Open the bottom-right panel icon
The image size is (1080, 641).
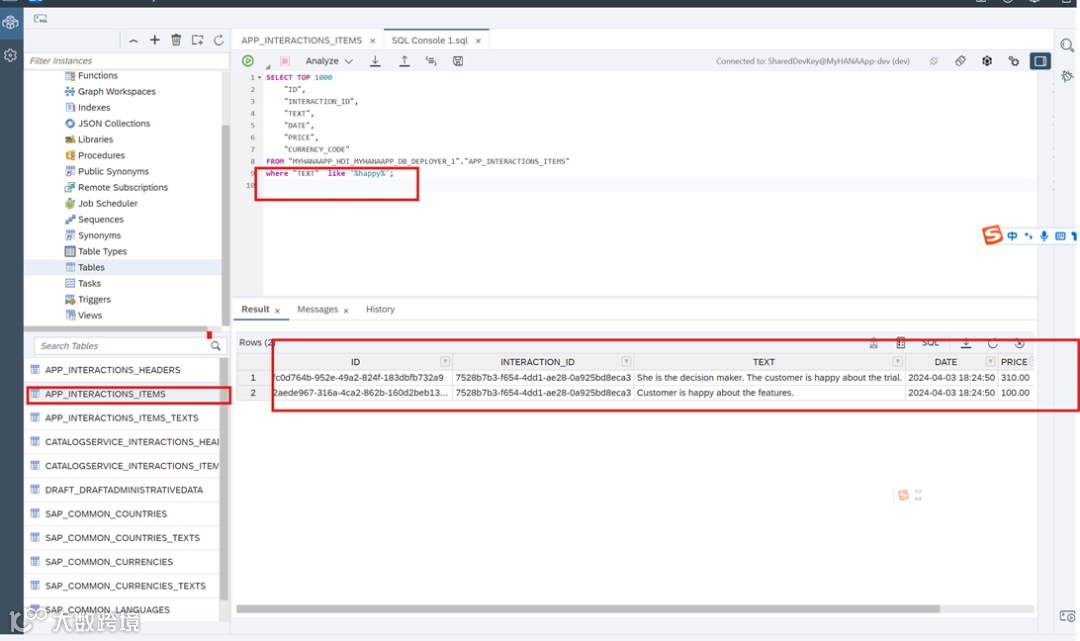click(1067, 616)
